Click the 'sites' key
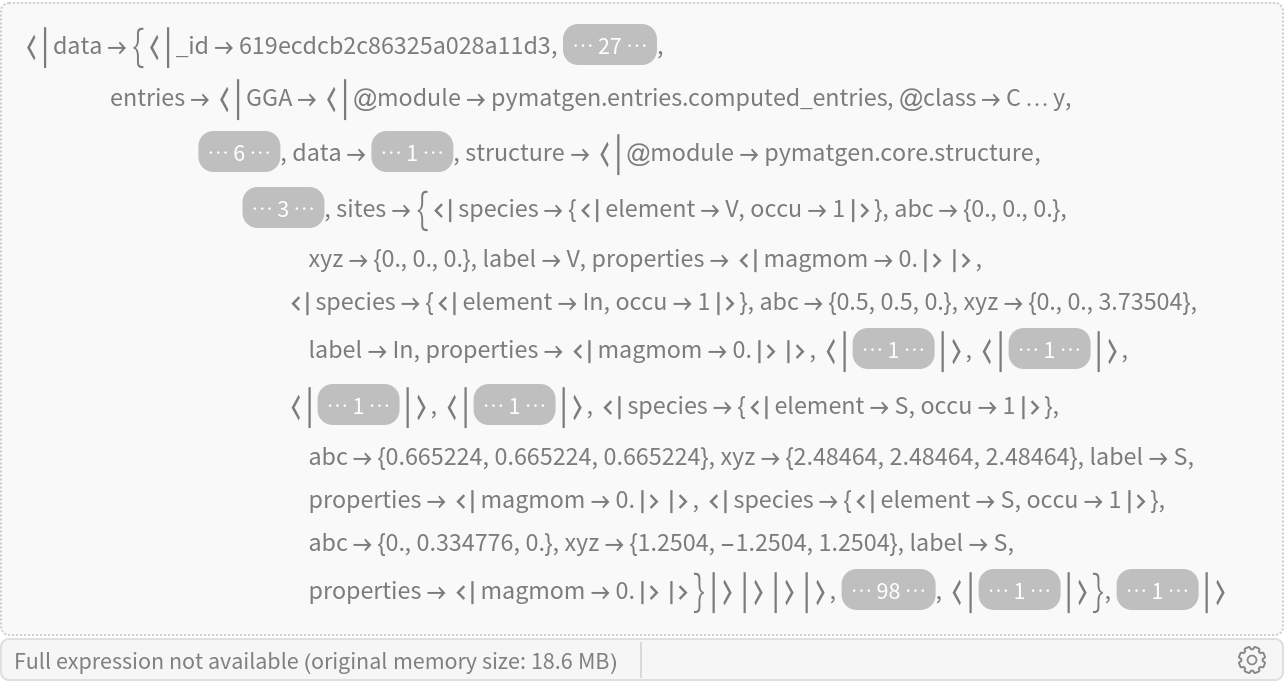The height and width of the screenshot is (682, 1284). tap(361, 209)
